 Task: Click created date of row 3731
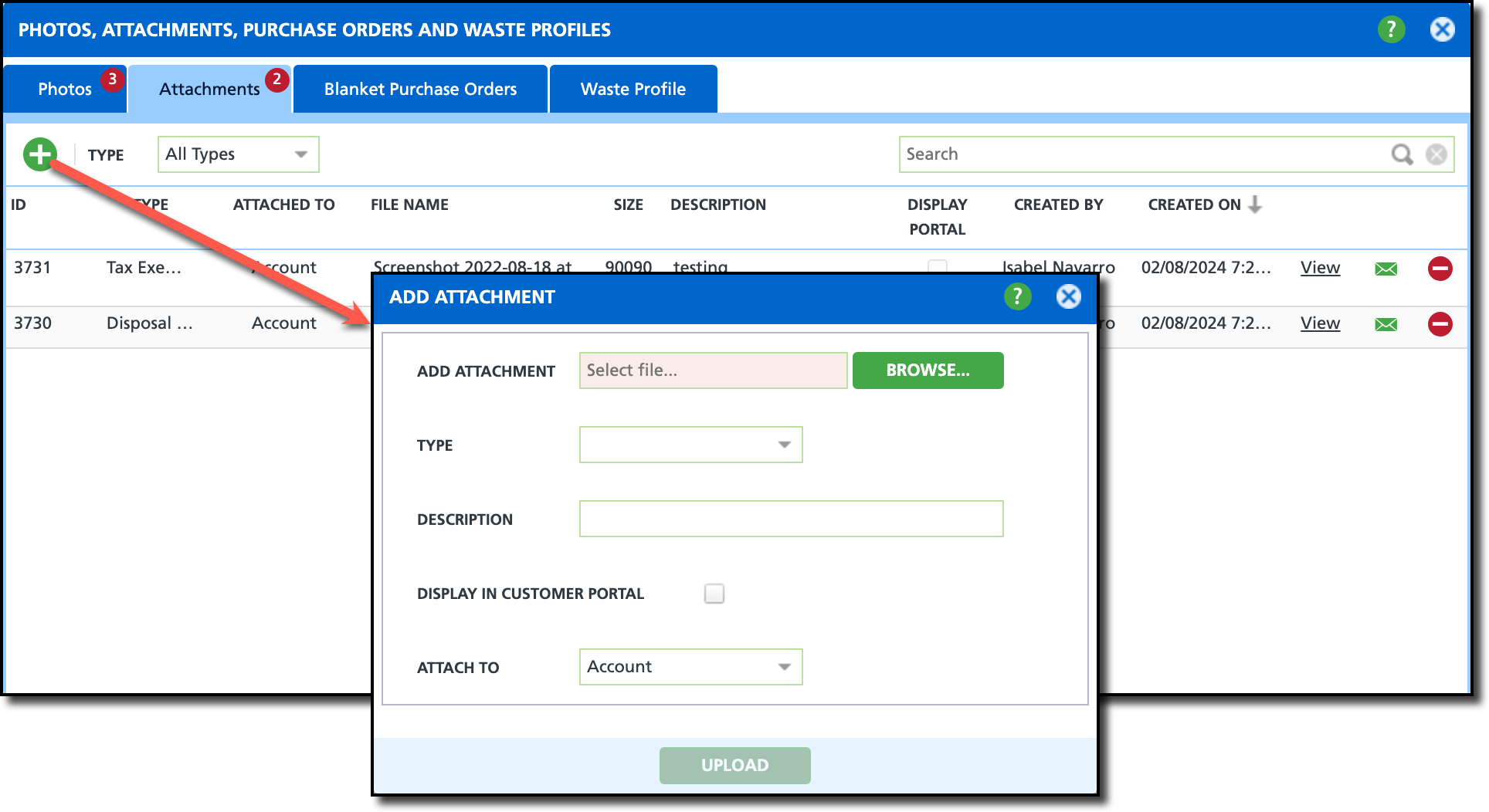point(1206,268)
